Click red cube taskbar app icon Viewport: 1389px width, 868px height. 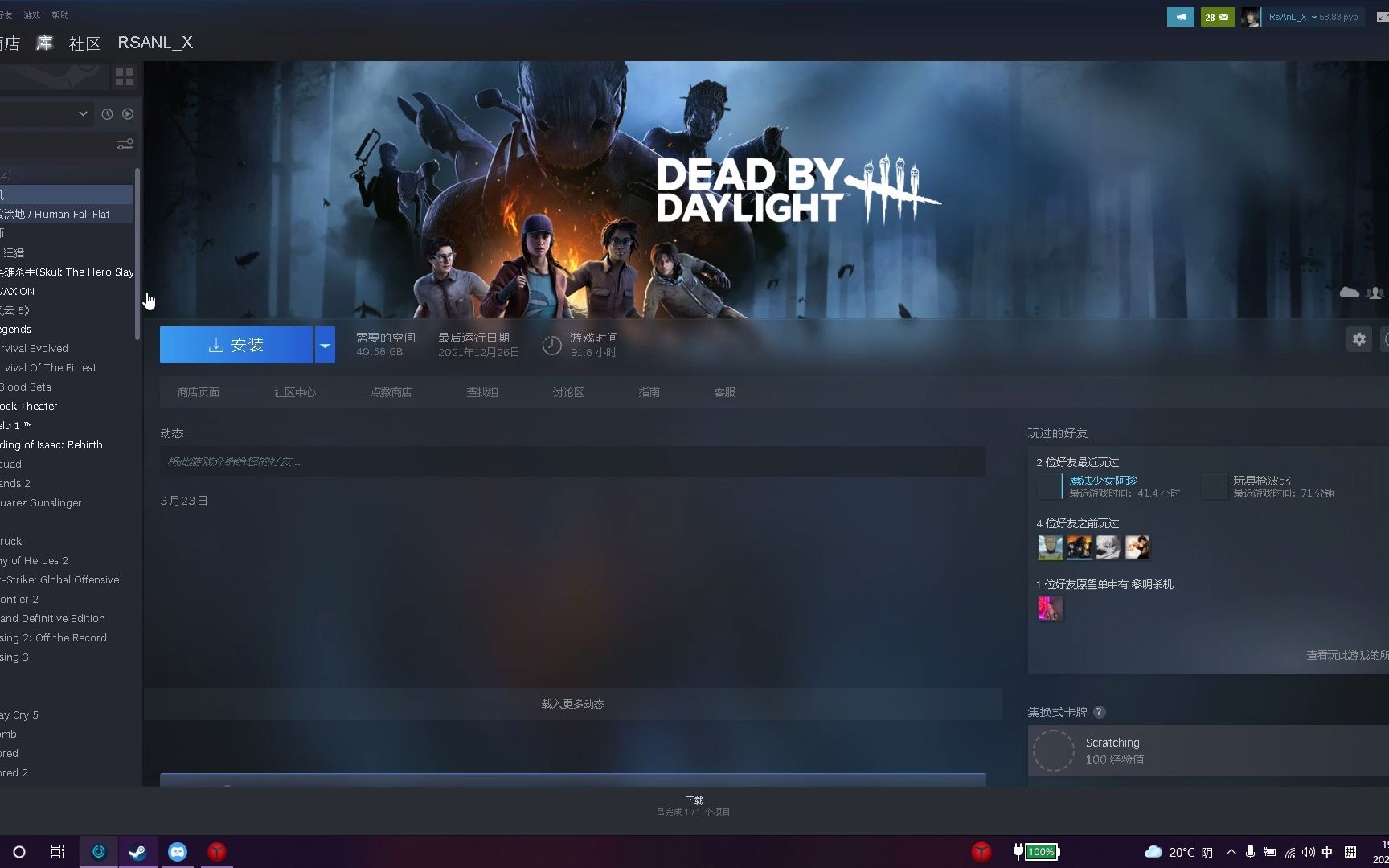pos(217,852)
